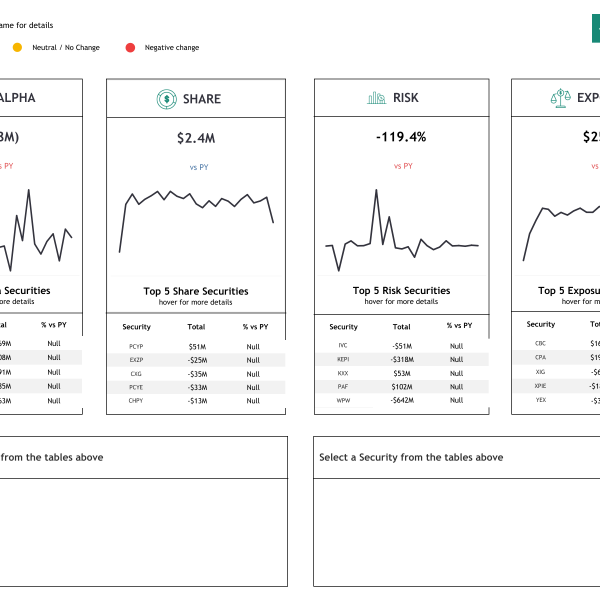Select security EXZP in Share table
The height and width of the screenshot is (600, 600).
pyautogui.click(x=137, y=360)
